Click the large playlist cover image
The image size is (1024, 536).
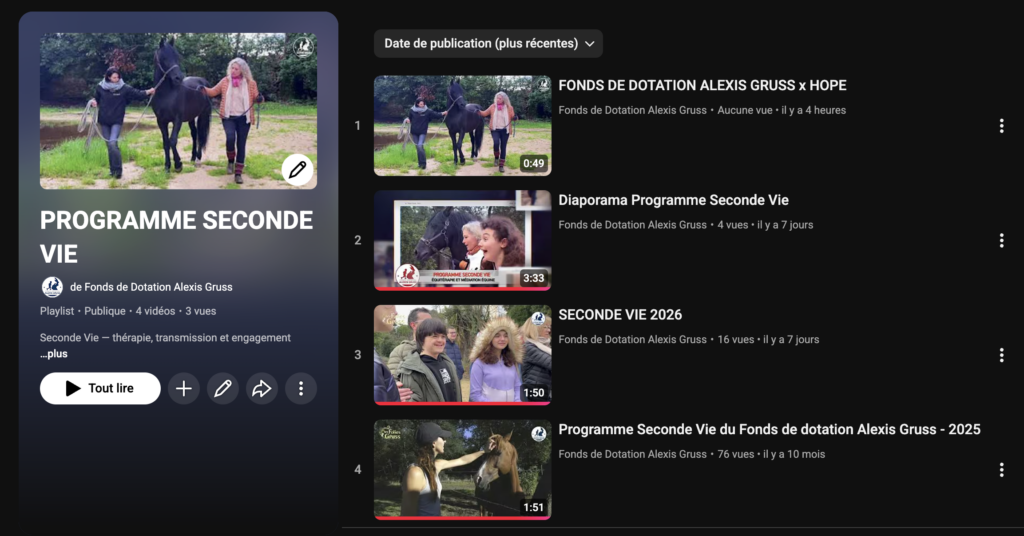178,111
